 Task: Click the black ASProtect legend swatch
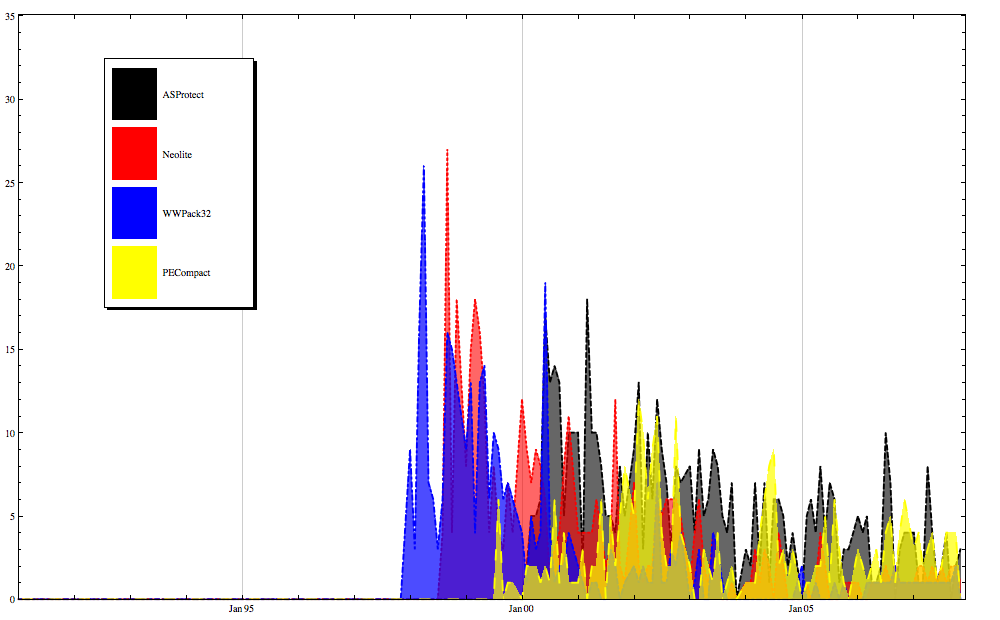coord(134,94)
